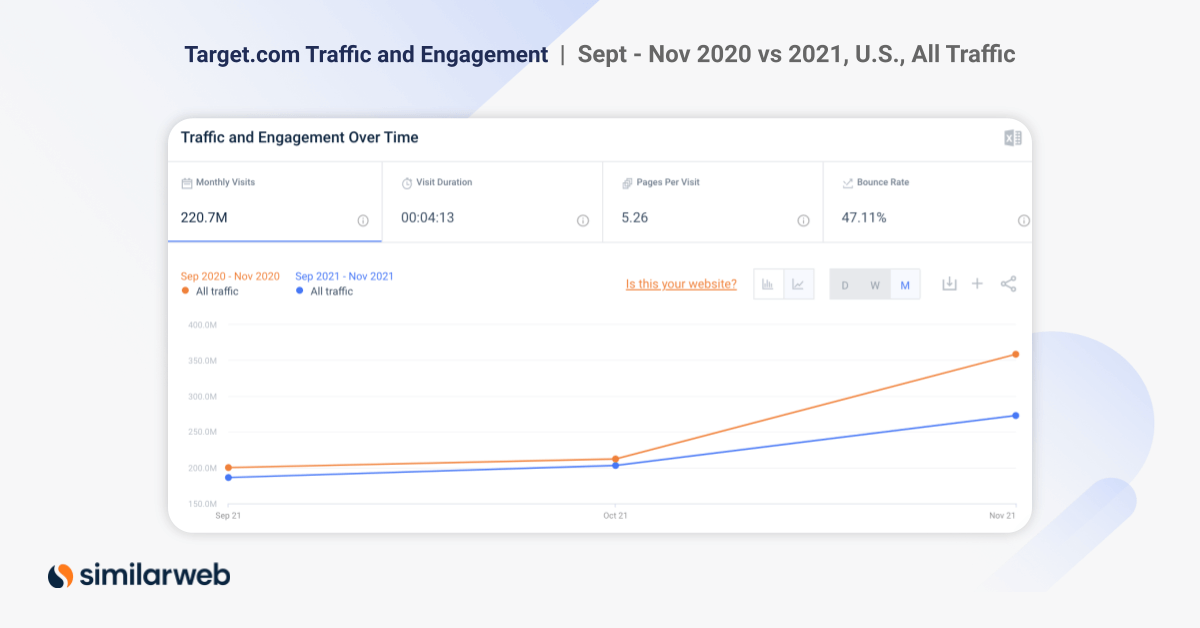Click the '220.7M' monthly visits value

coord(204,217)
